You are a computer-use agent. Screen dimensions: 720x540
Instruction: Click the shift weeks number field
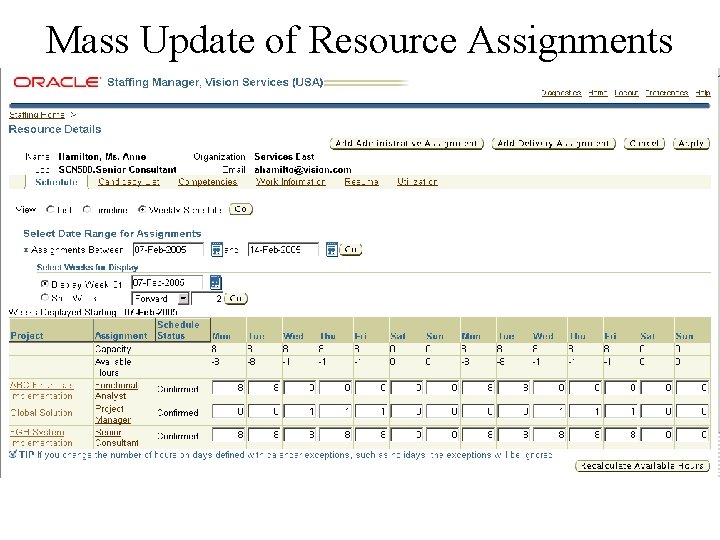click(x=207, y=298)
